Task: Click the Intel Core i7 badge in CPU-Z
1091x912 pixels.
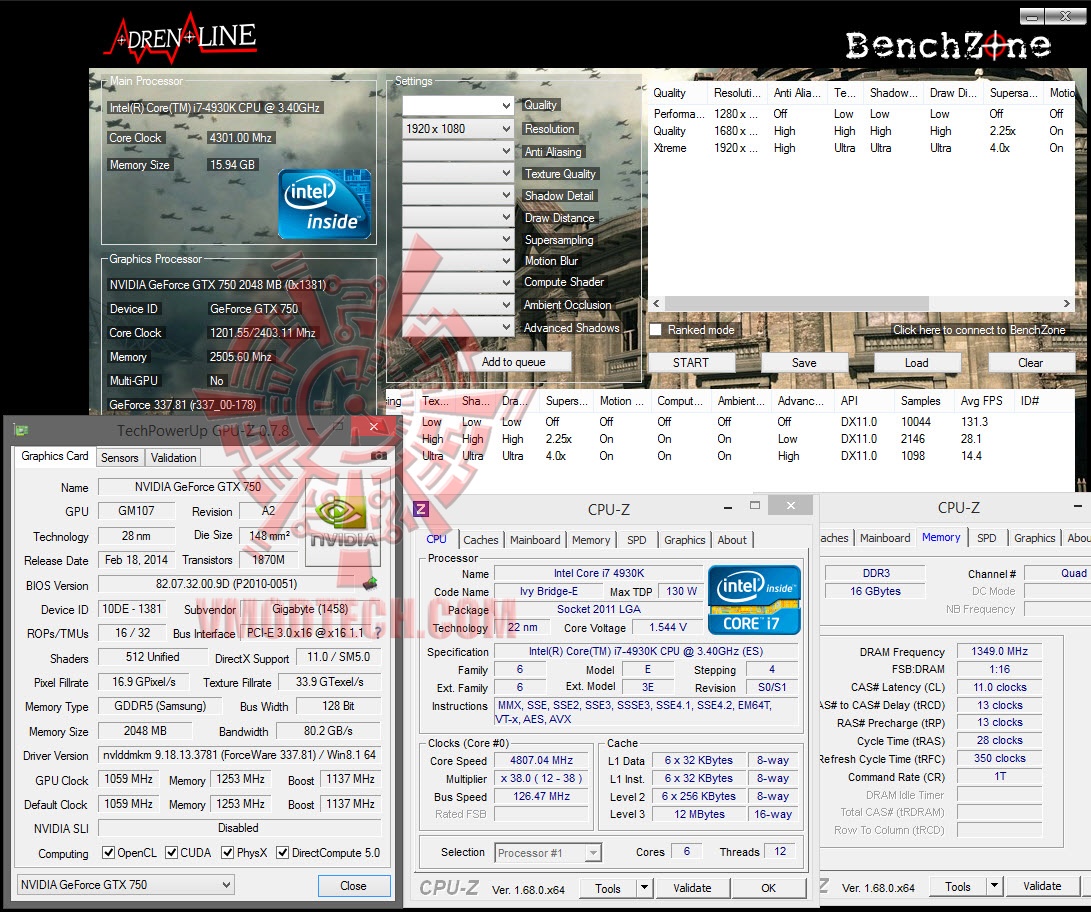Action: point(754,600)
